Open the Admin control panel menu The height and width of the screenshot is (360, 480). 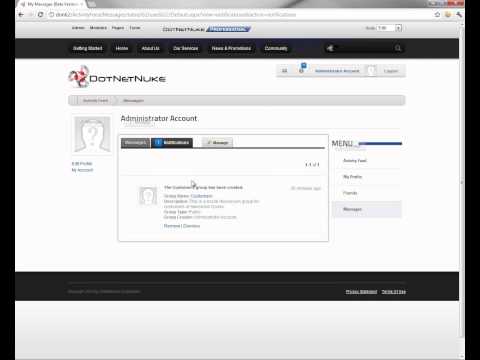tap(78, 28)
